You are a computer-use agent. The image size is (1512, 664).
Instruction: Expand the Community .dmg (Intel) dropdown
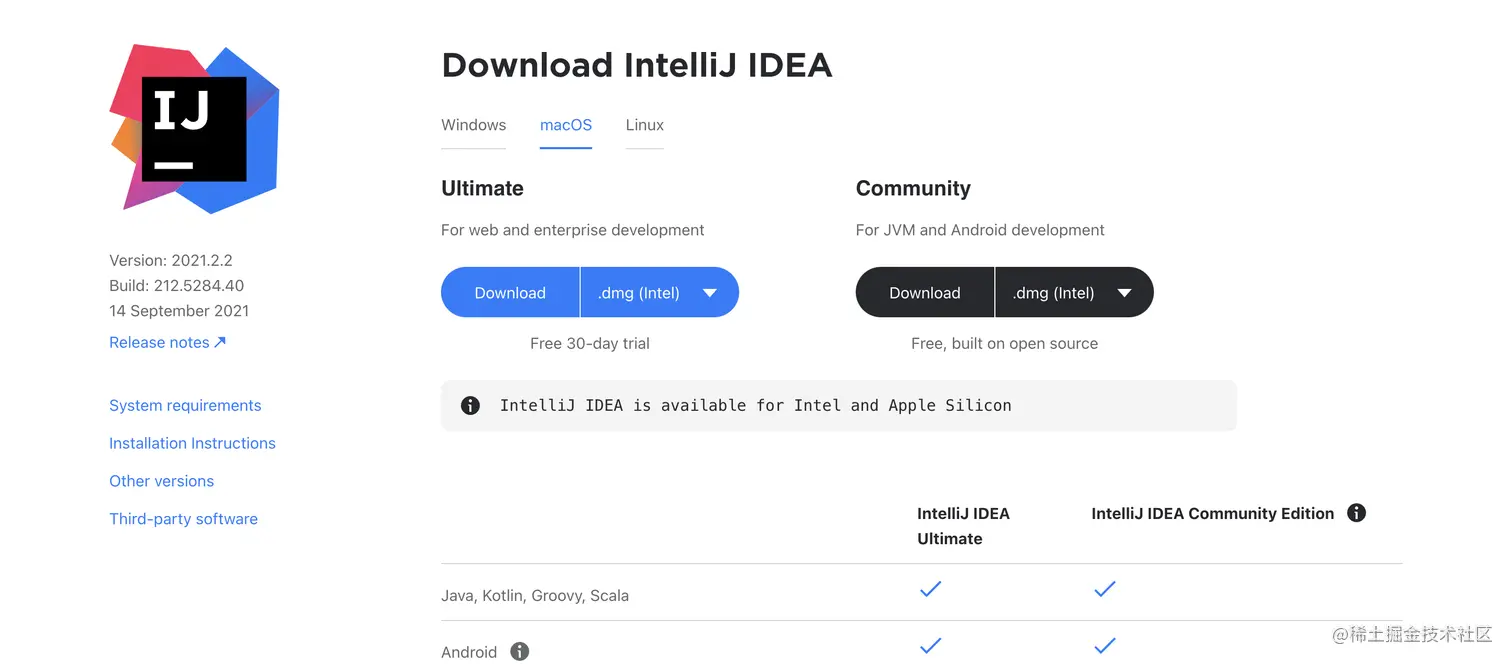pos(1074,293)
